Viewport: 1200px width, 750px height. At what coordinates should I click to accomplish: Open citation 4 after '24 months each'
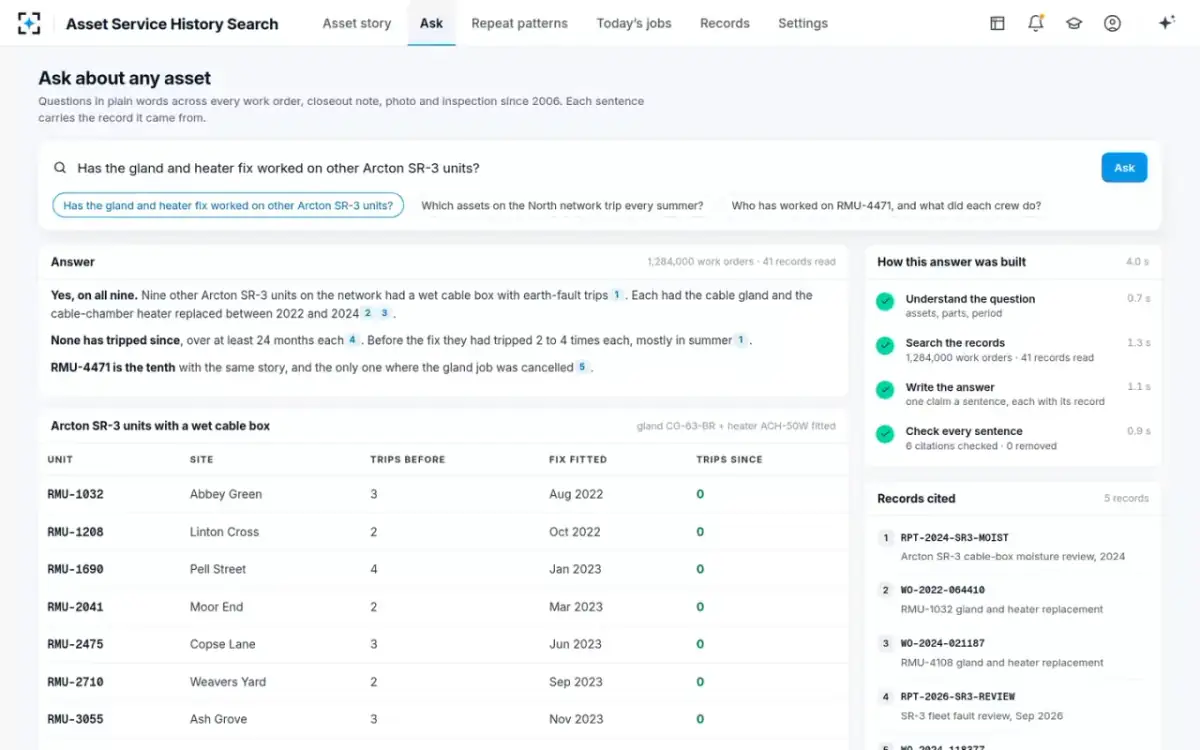pyautogui.click(x=353, y=340)
